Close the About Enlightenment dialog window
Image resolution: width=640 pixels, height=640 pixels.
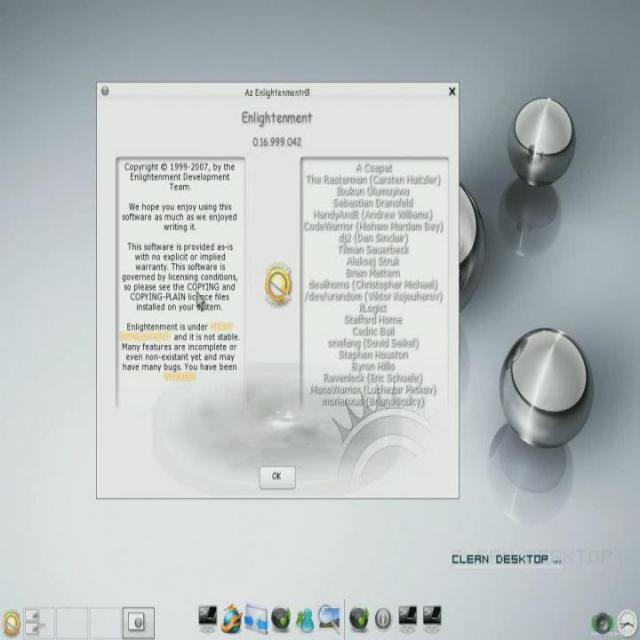pyautogui.click(x=452, y=91)
